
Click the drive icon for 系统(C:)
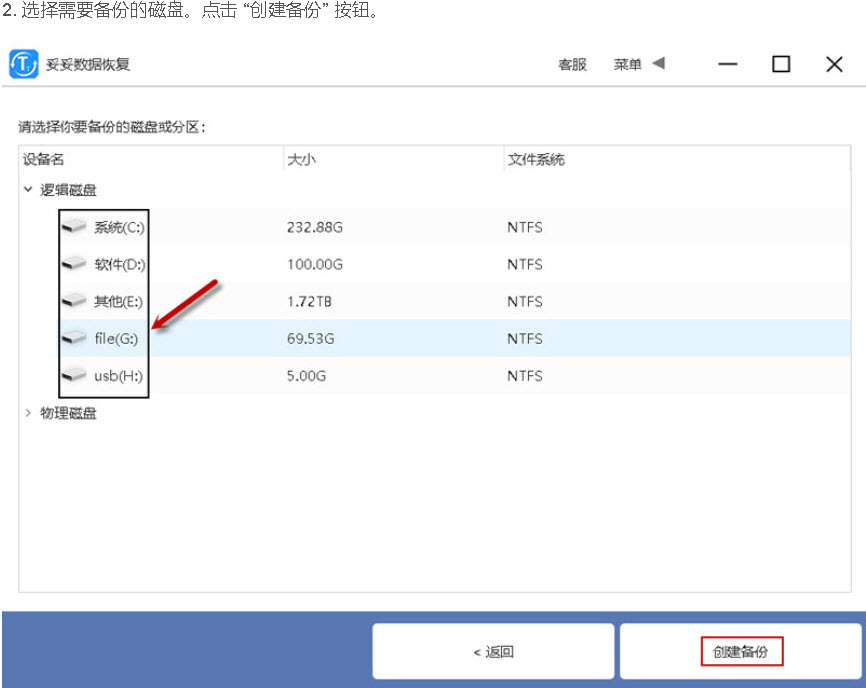click(74, 226)
